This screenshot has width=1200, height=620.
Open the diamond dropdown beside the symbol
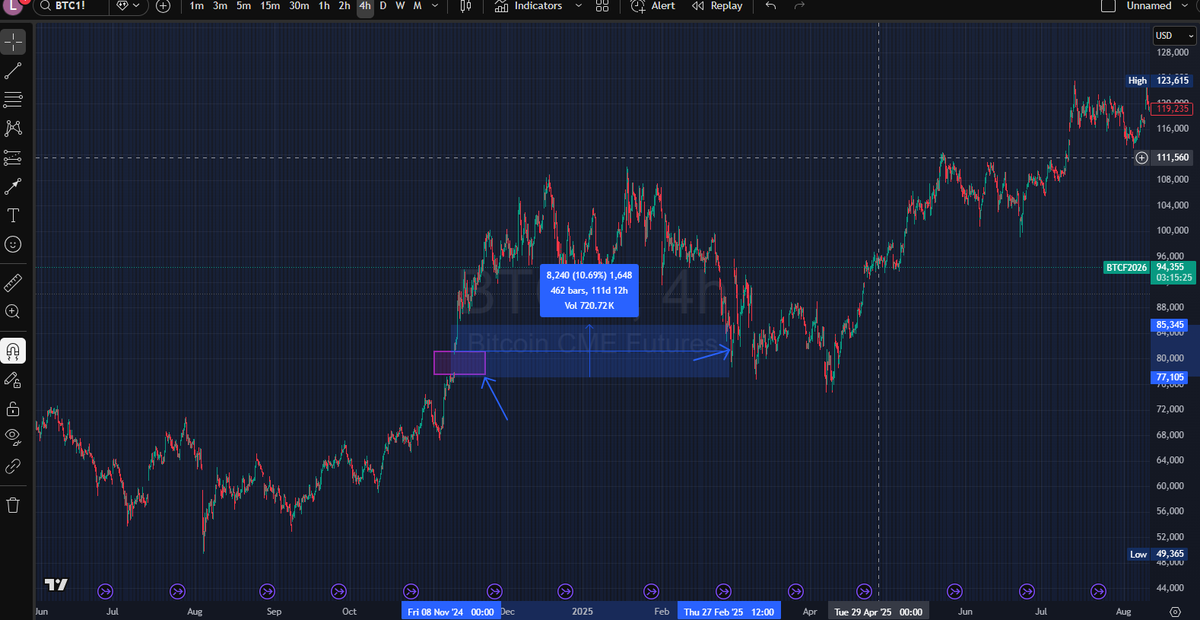[128, 6]
